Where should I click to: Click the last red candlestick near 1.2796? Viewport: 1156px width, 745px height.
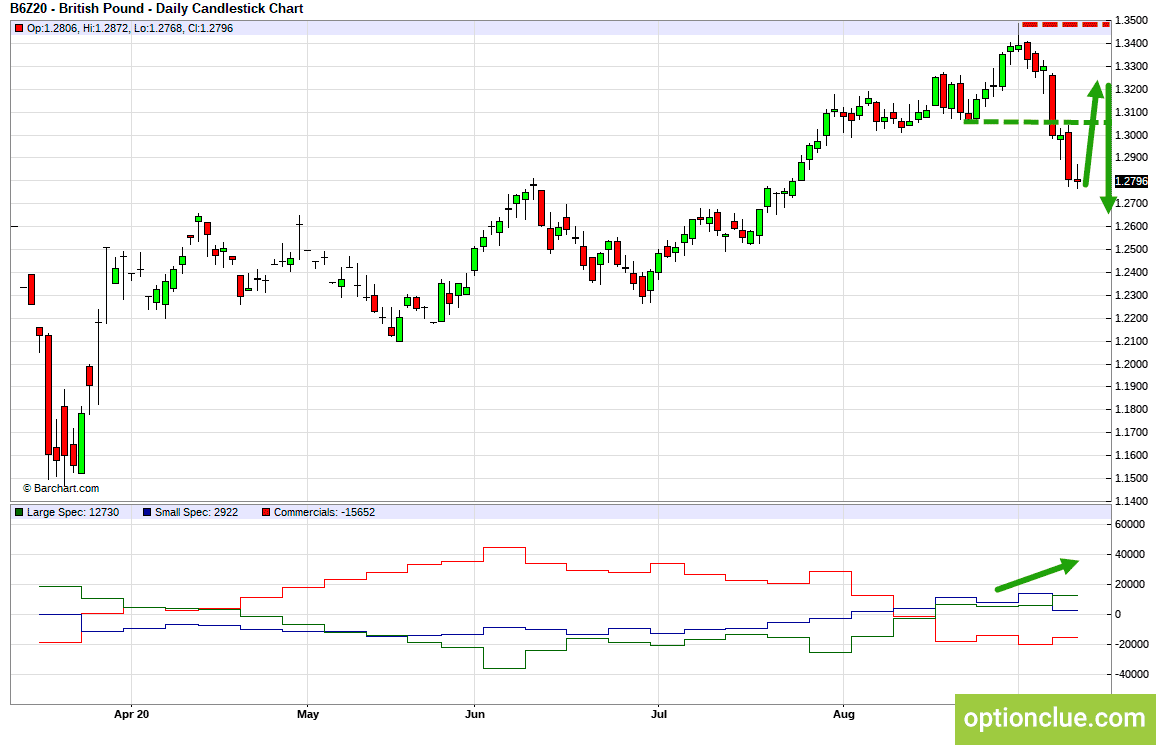pyautogui.click(x=1077, y=180)
